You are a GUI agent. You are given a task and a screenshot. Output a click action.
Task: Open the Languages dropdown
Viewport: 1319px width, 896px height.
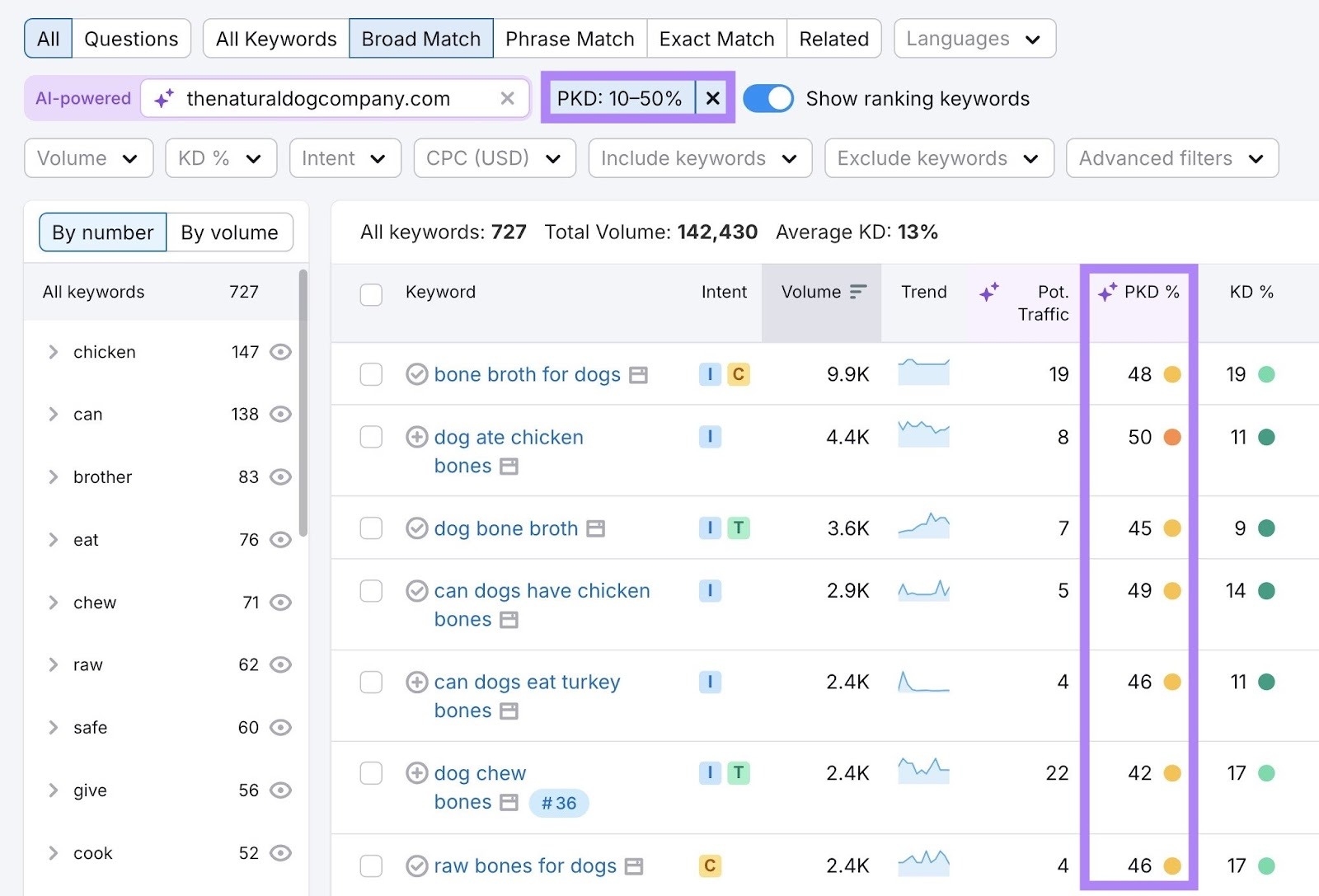974,38
